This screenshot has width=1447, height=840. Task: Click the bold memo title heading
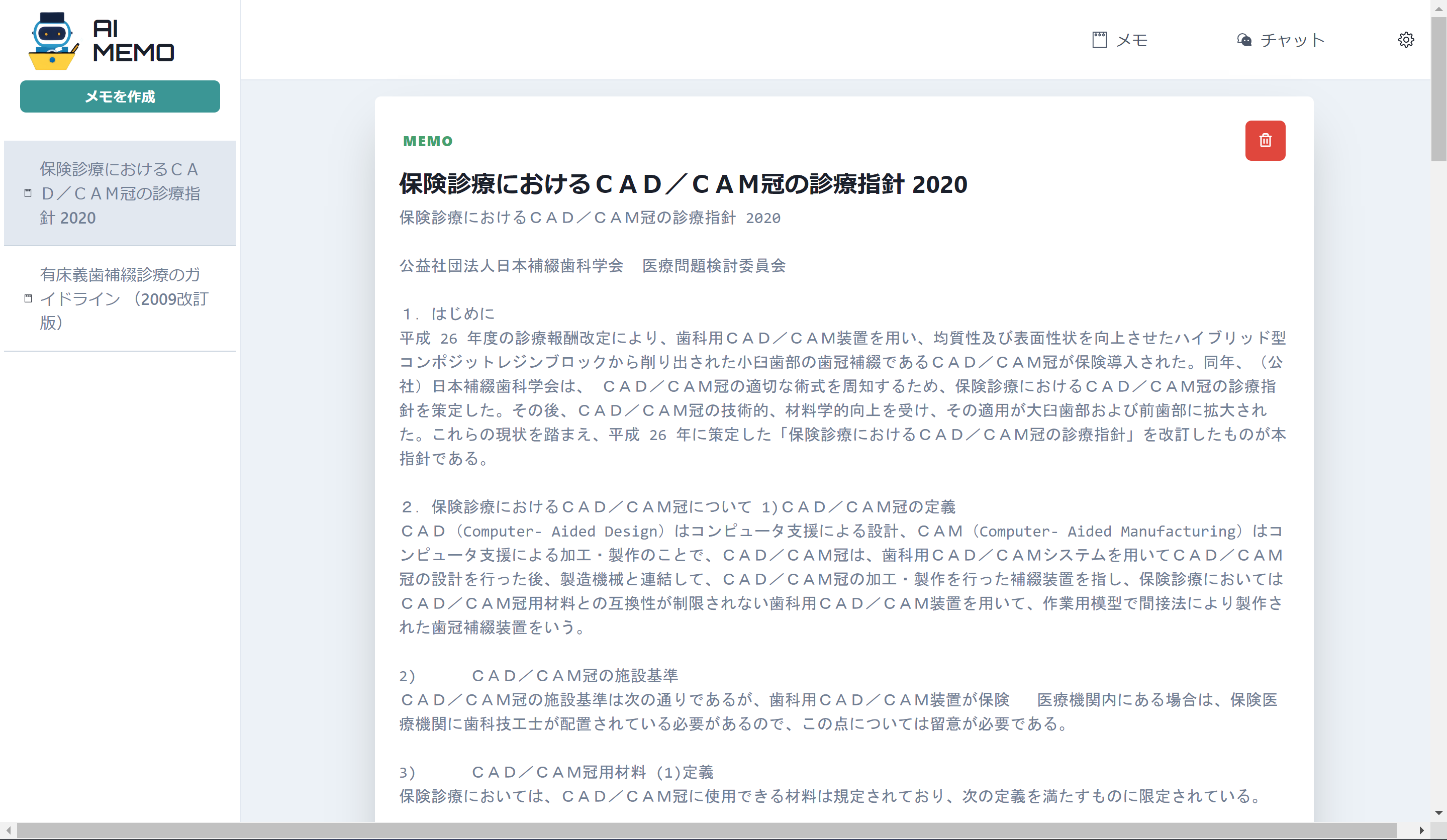click(684, 184)
